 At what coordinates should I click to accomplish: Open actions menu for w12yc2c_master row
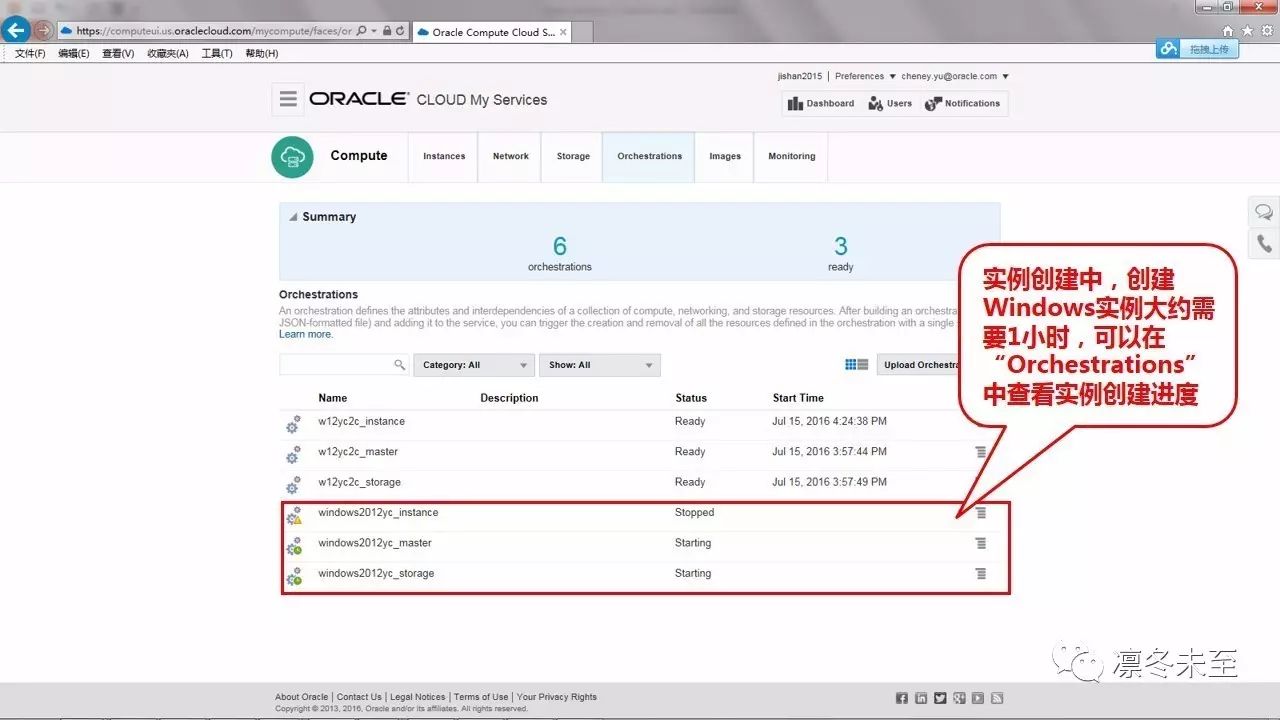981,452
